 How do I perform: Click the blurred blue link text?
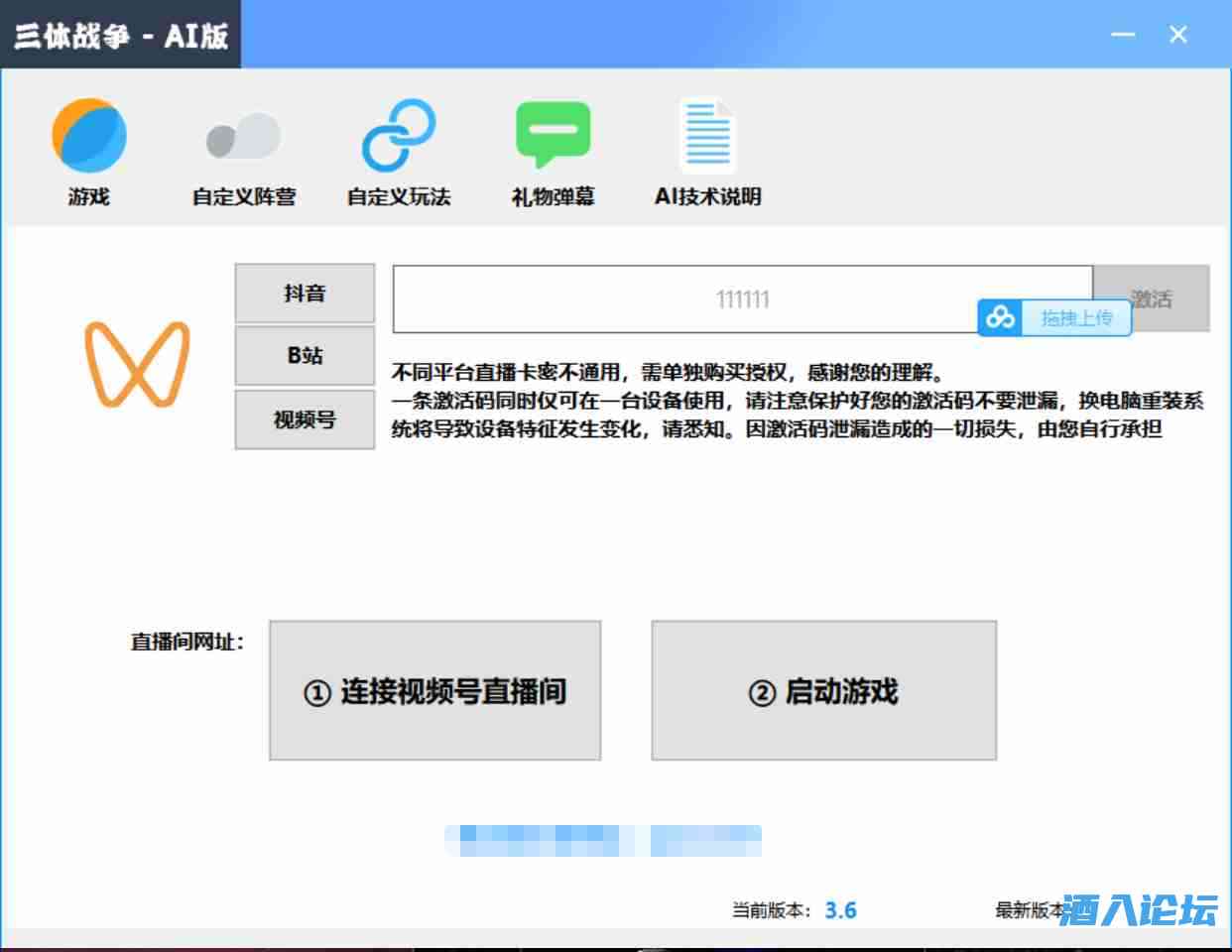603,841
